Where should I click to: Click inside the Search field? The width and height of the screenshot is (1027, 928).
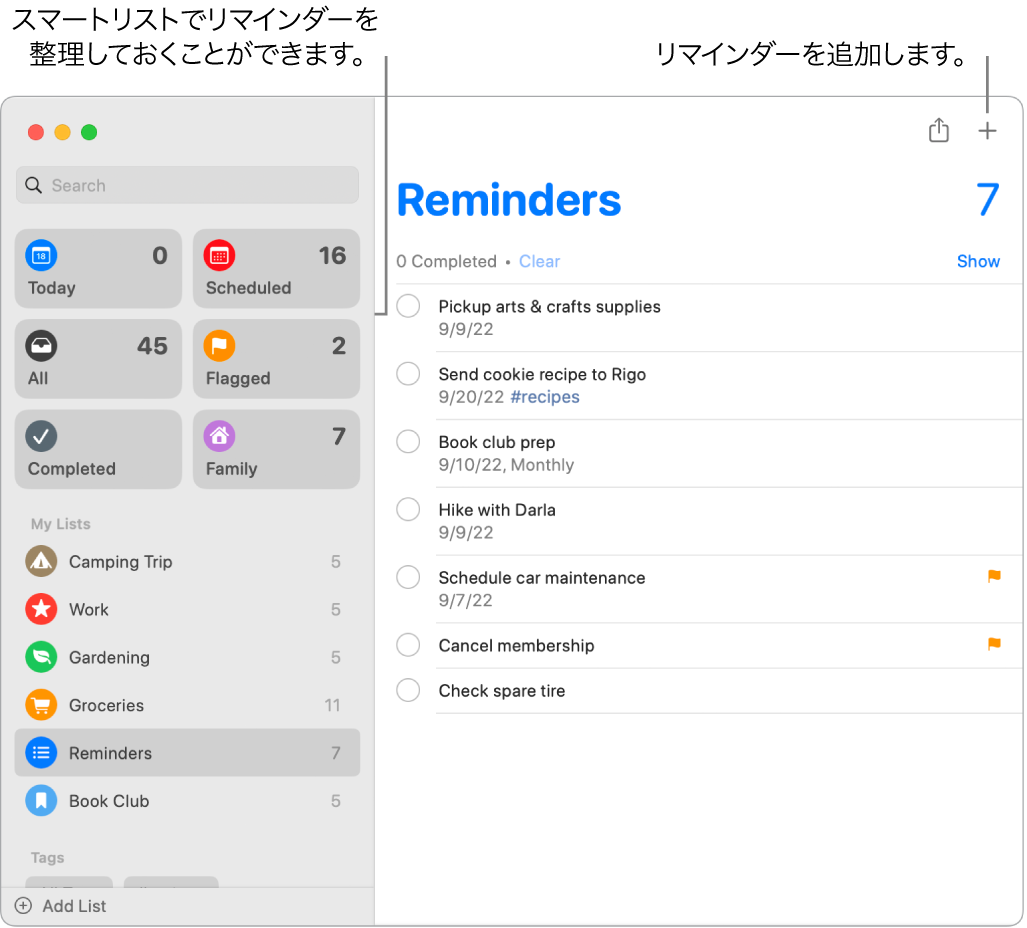click(187, 185)
